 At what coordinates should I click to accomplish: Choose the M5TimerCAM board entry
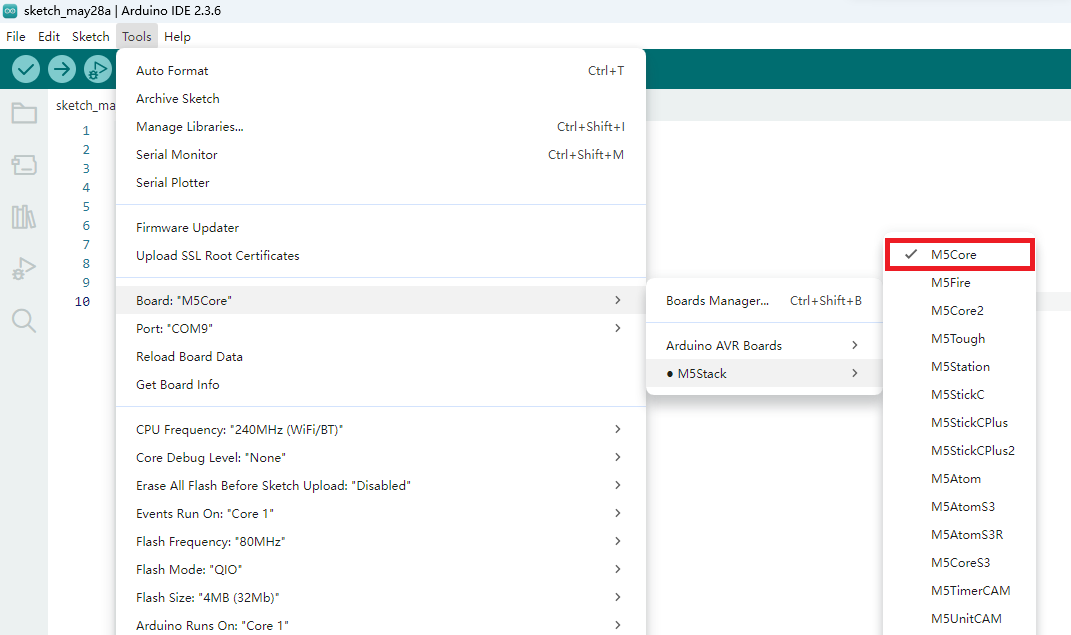(x=960, y=591)
